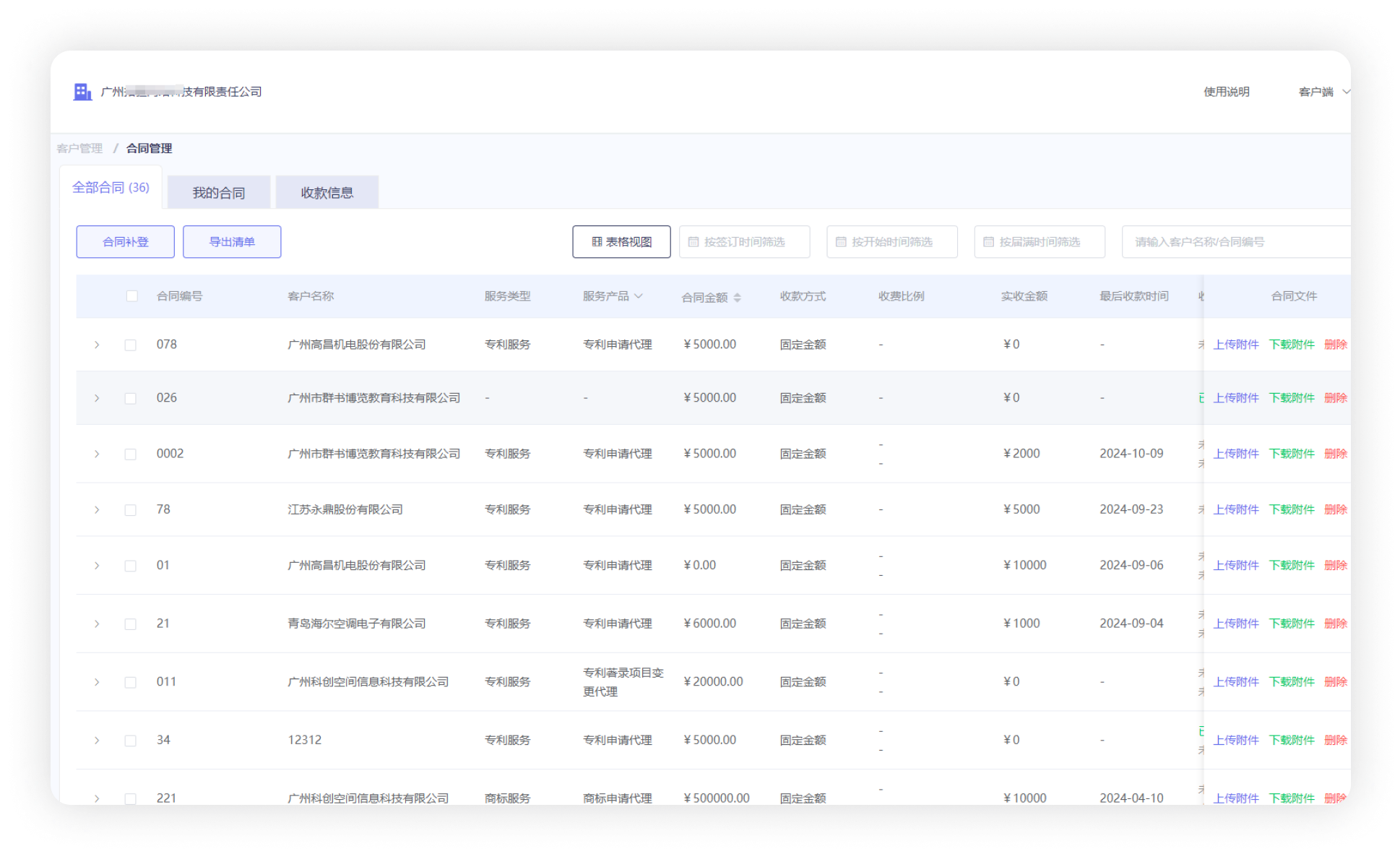Open the 客户端 dropdown arrow
This screenshot has height=854, width=1400.
(1345, 92)
